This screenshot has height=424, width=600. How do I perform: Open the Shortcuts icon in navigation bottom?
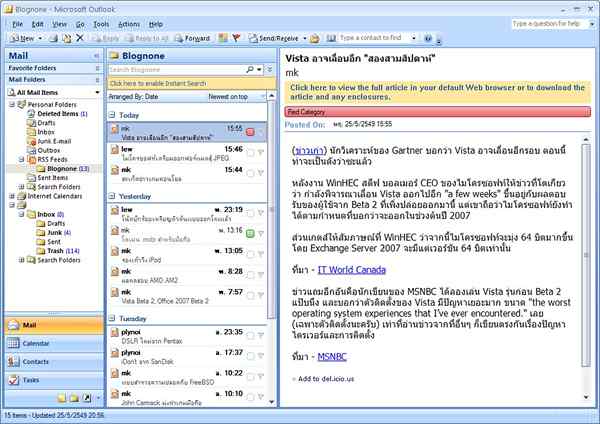[x=87, y=398]
